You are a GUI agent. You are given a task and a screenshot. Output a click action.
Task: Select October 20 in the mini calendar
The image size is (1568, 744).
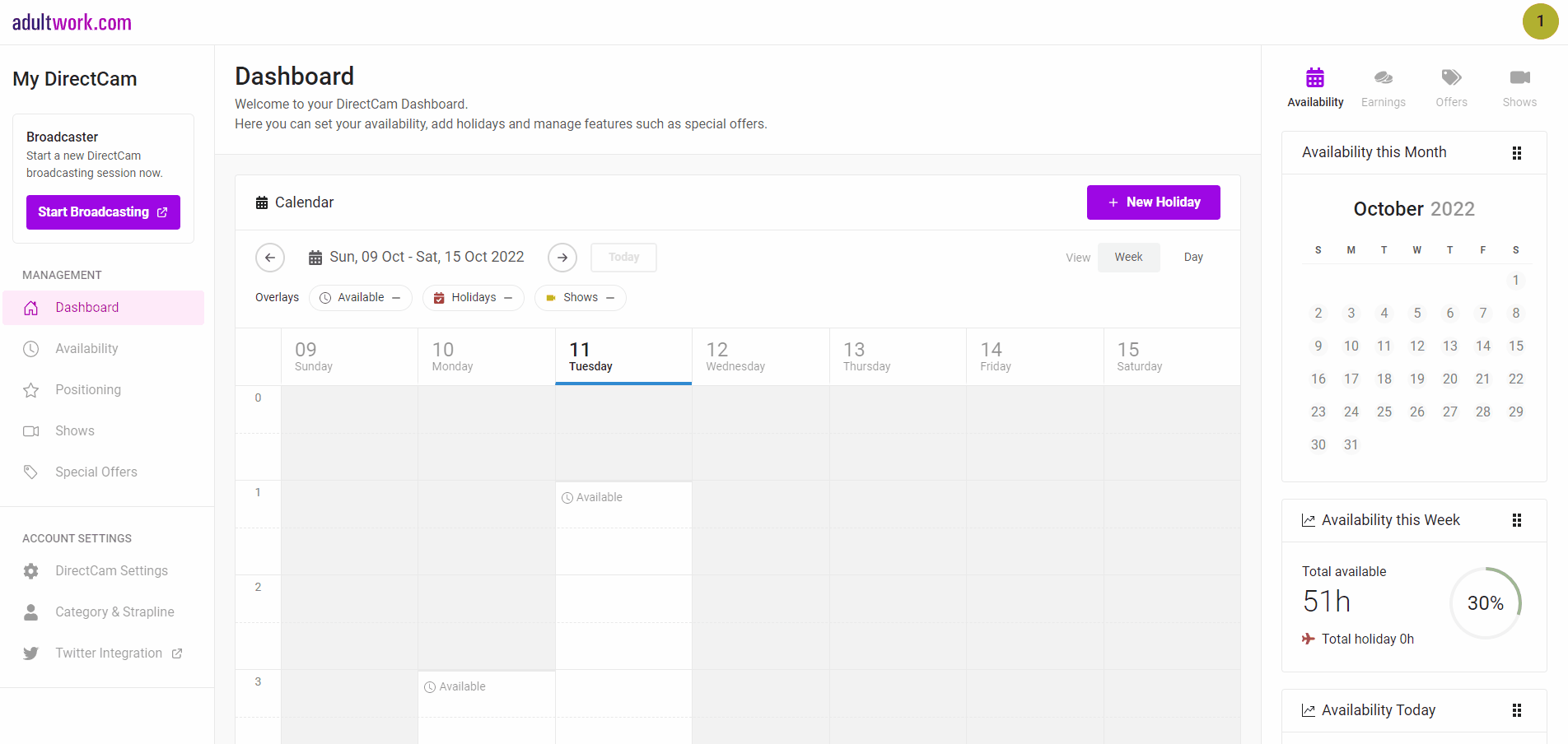click(x=1449, y=379)
